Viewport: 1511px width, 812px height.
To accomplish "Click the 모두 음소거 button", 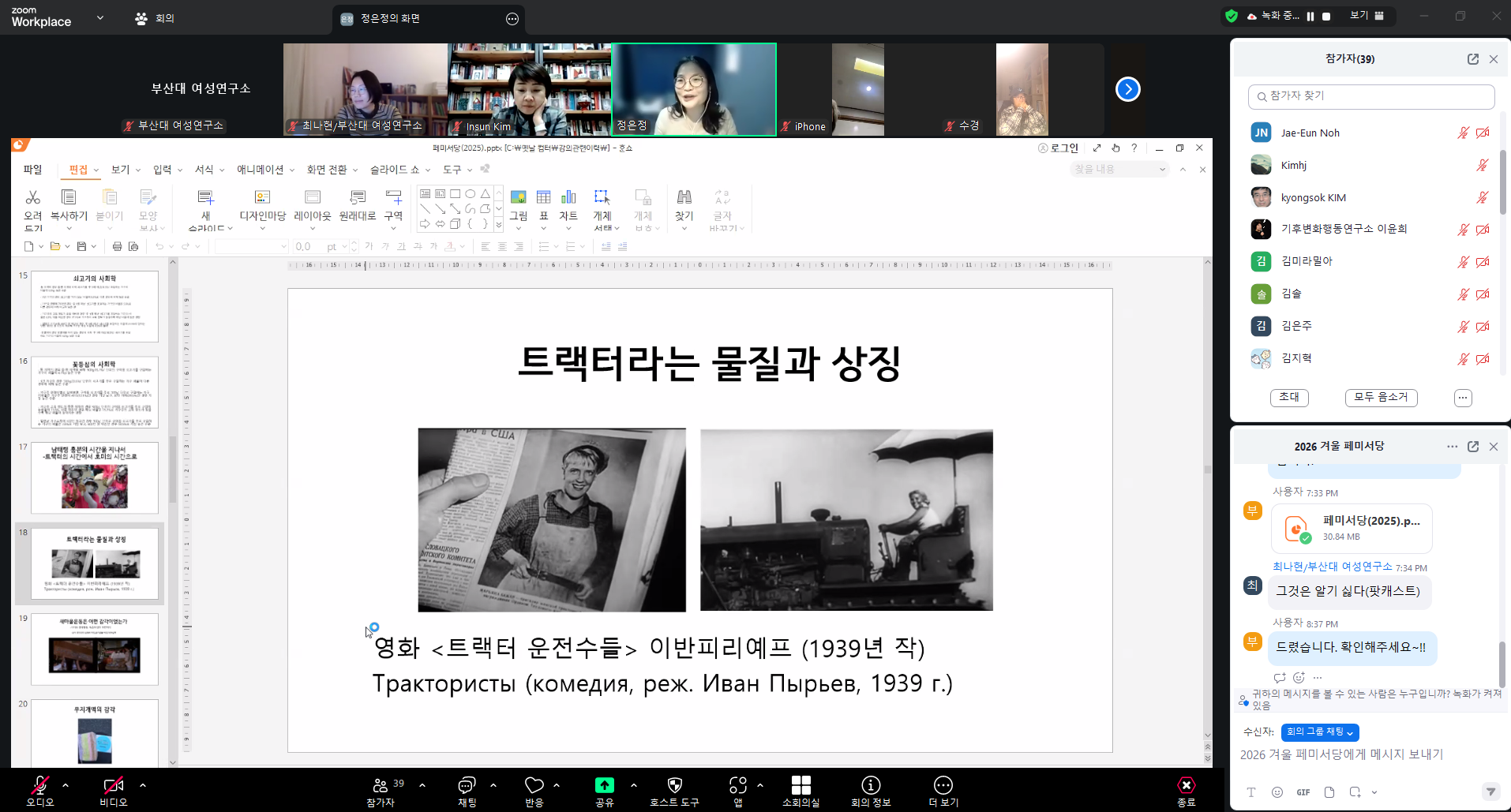I will point(1381,398).
